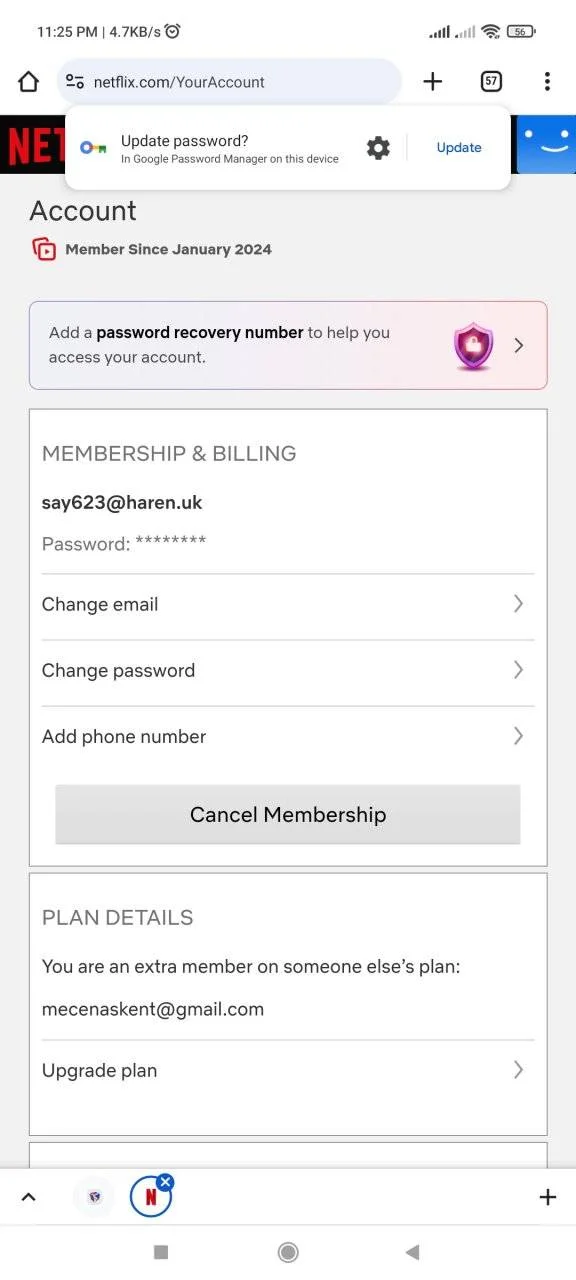Open site settings icon in address bar
The width and height of the screenshot is (576, 1280).
tap(74, 82)
